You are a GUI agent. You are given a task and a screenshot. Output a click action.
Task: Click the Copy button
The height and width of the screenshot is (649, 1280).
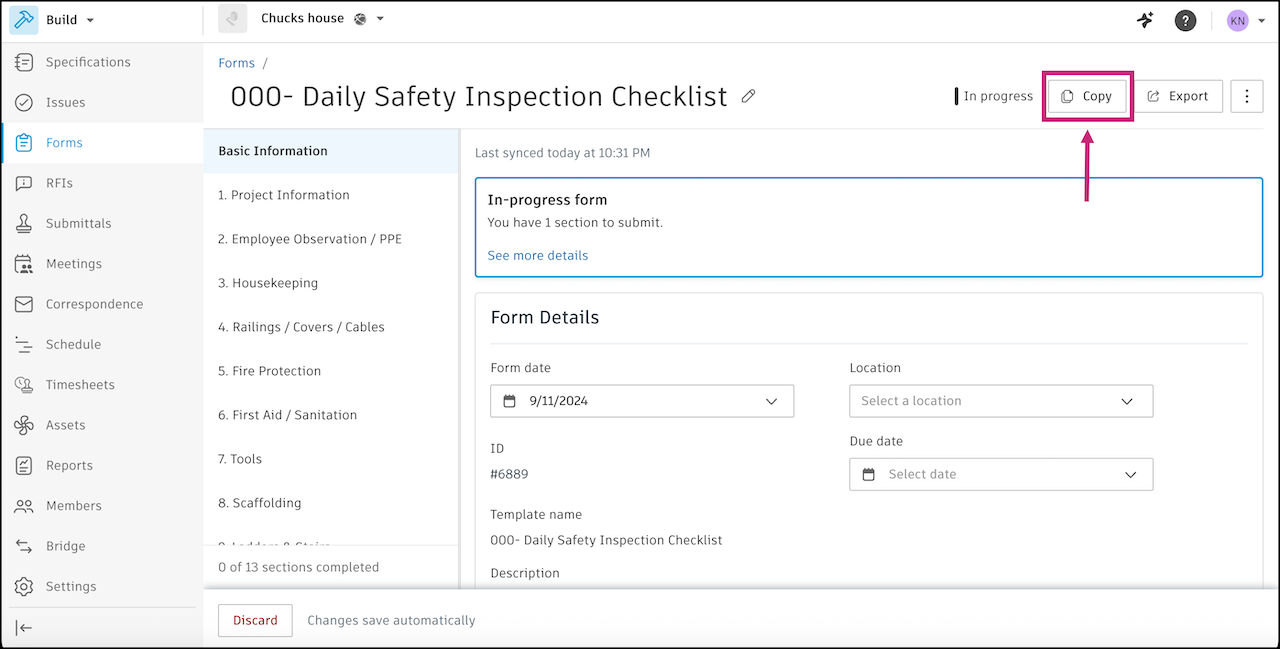pyautogui.click(x=1087, y=96)
